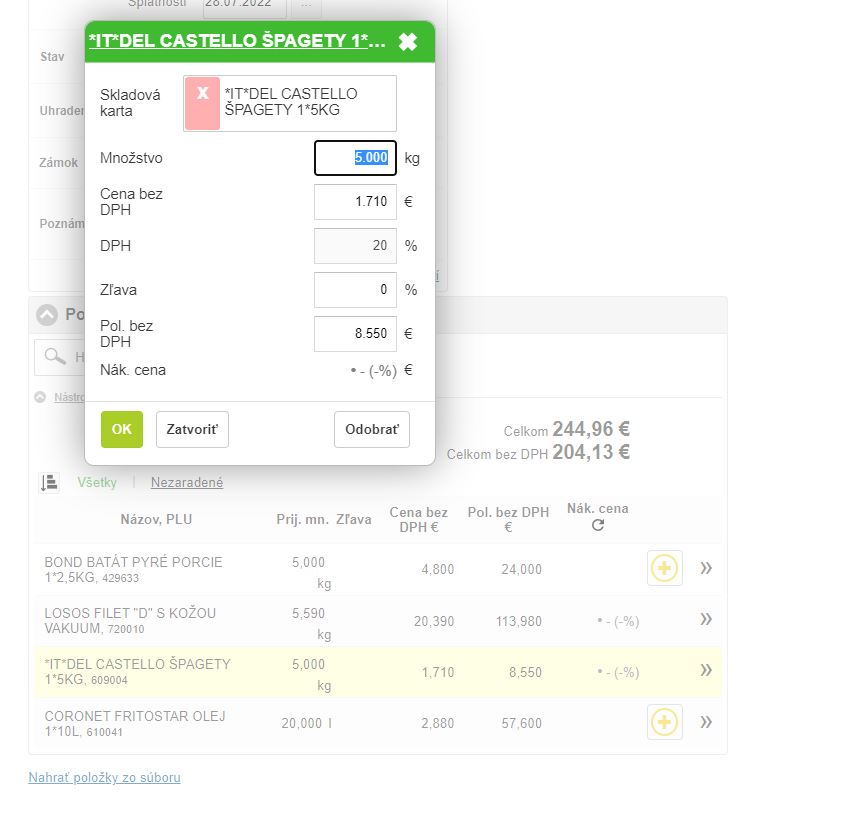863x814 pixels.
Task: Click the Cena bez DPH input
Action: point(355,202)
